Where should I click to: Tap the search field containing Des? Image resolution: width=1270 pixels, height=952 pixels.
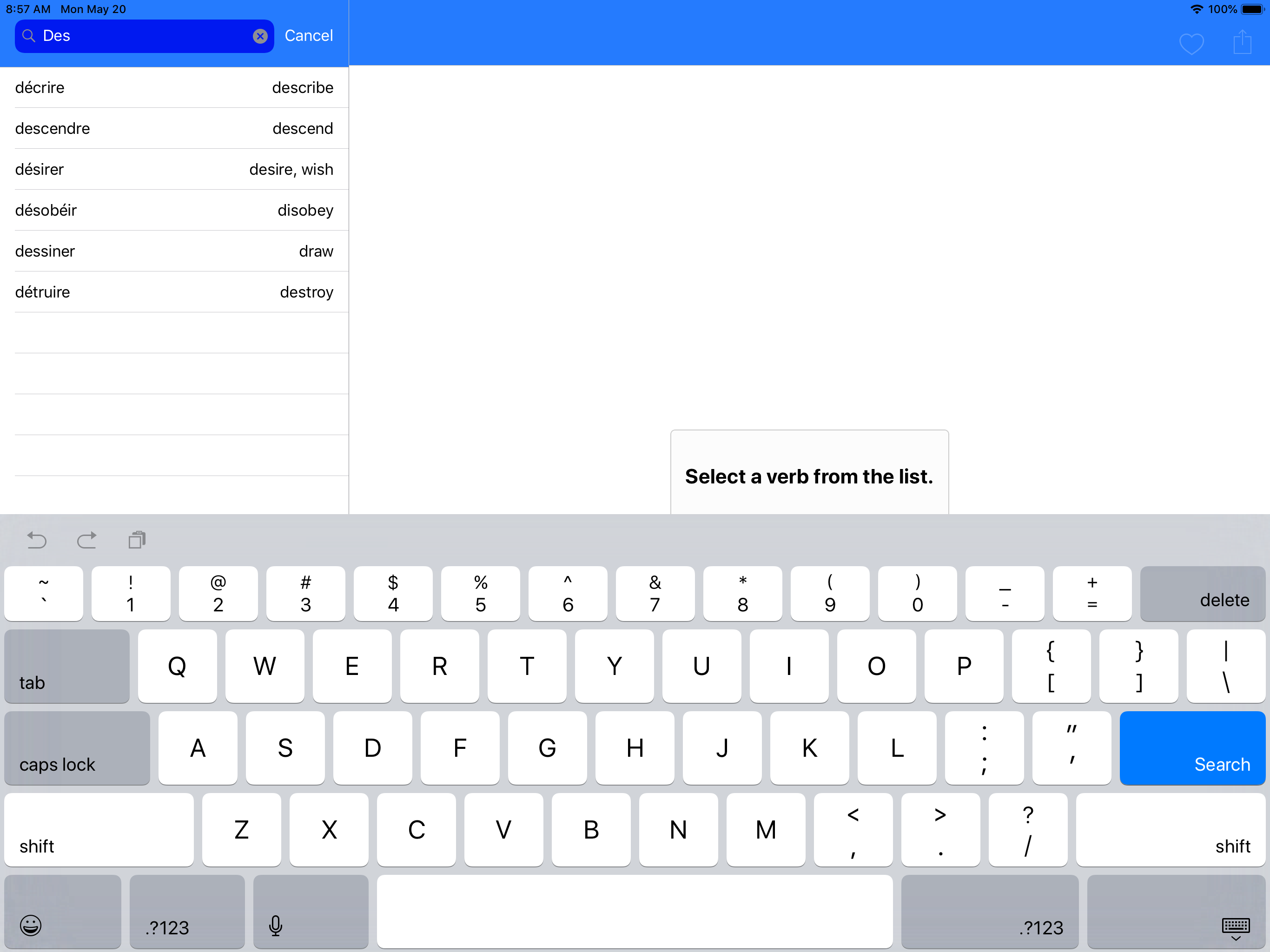coord(144,36)
